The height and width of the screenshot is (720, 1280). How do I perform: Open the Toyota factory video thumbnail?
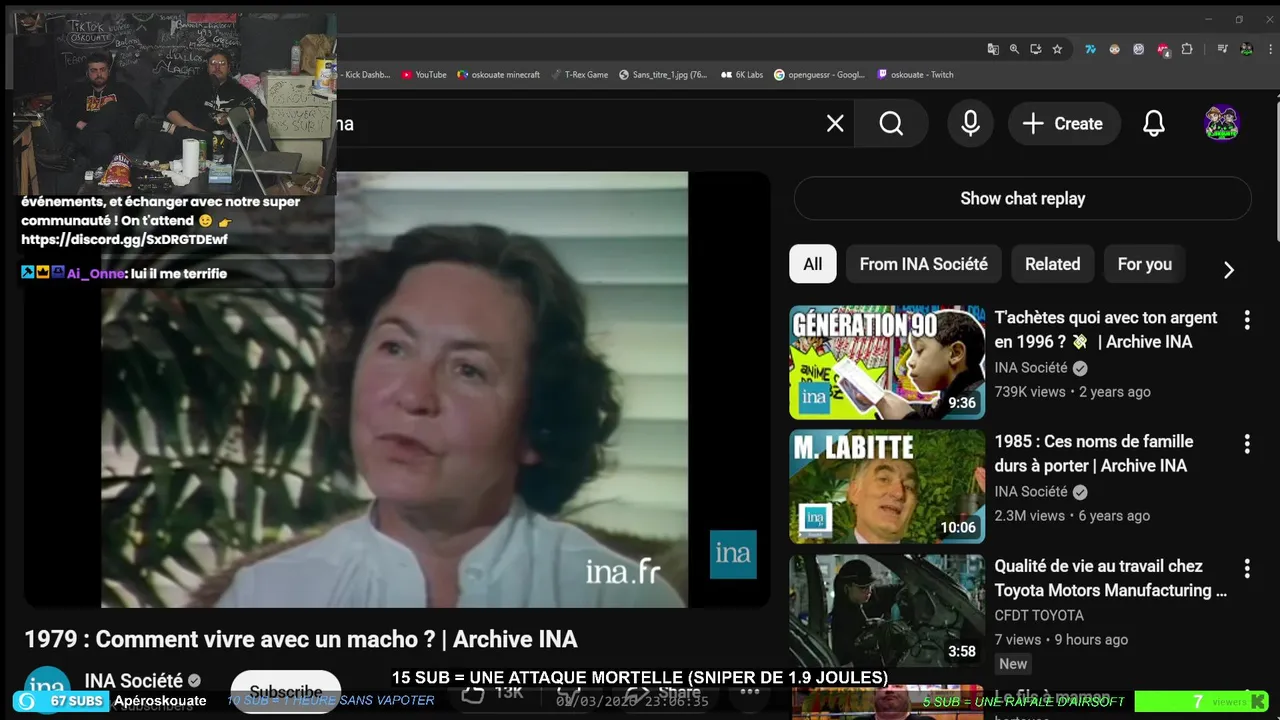pos(887,610)
